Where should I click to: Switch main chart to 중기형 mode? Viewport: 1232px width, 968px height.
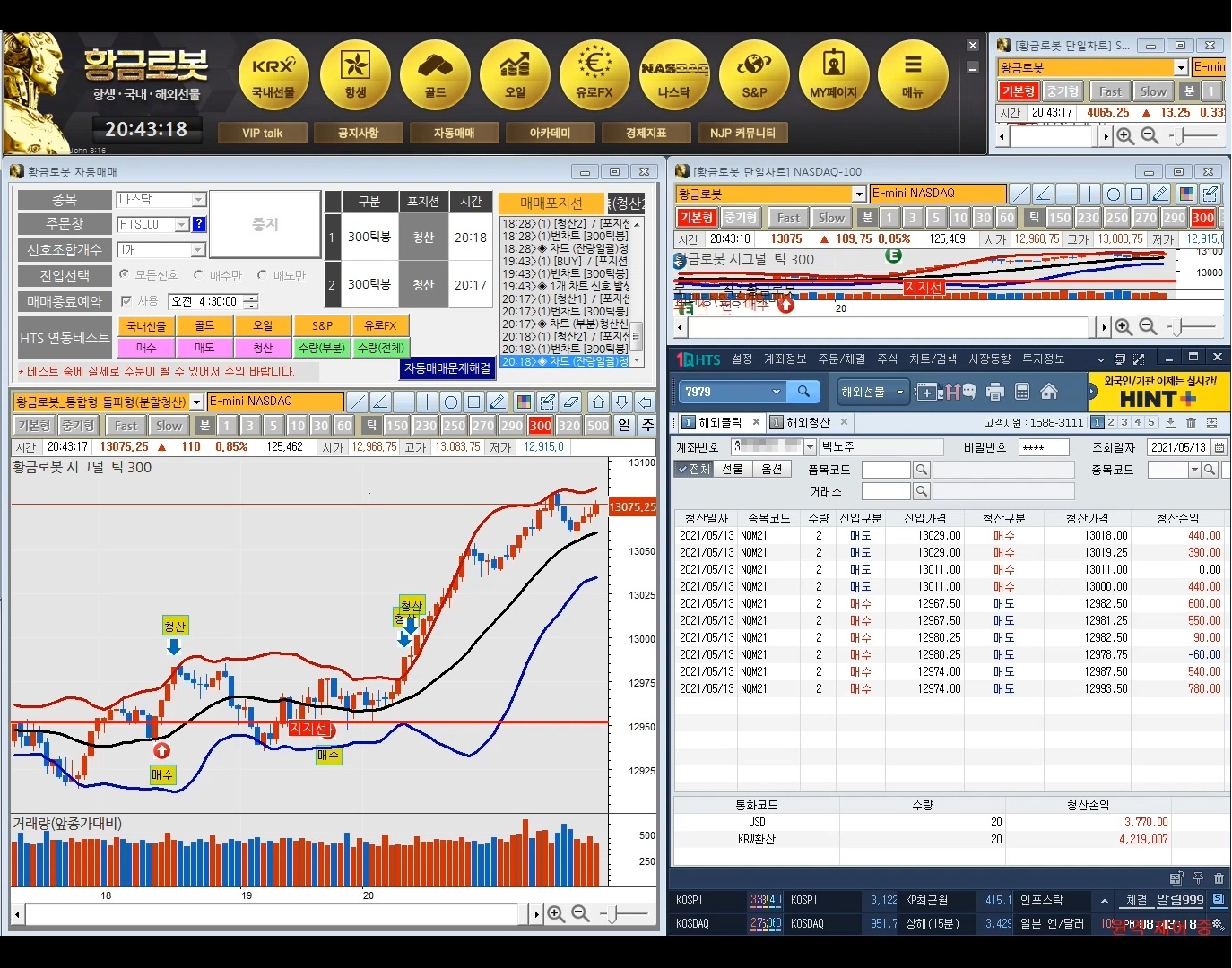click(78, 426)
